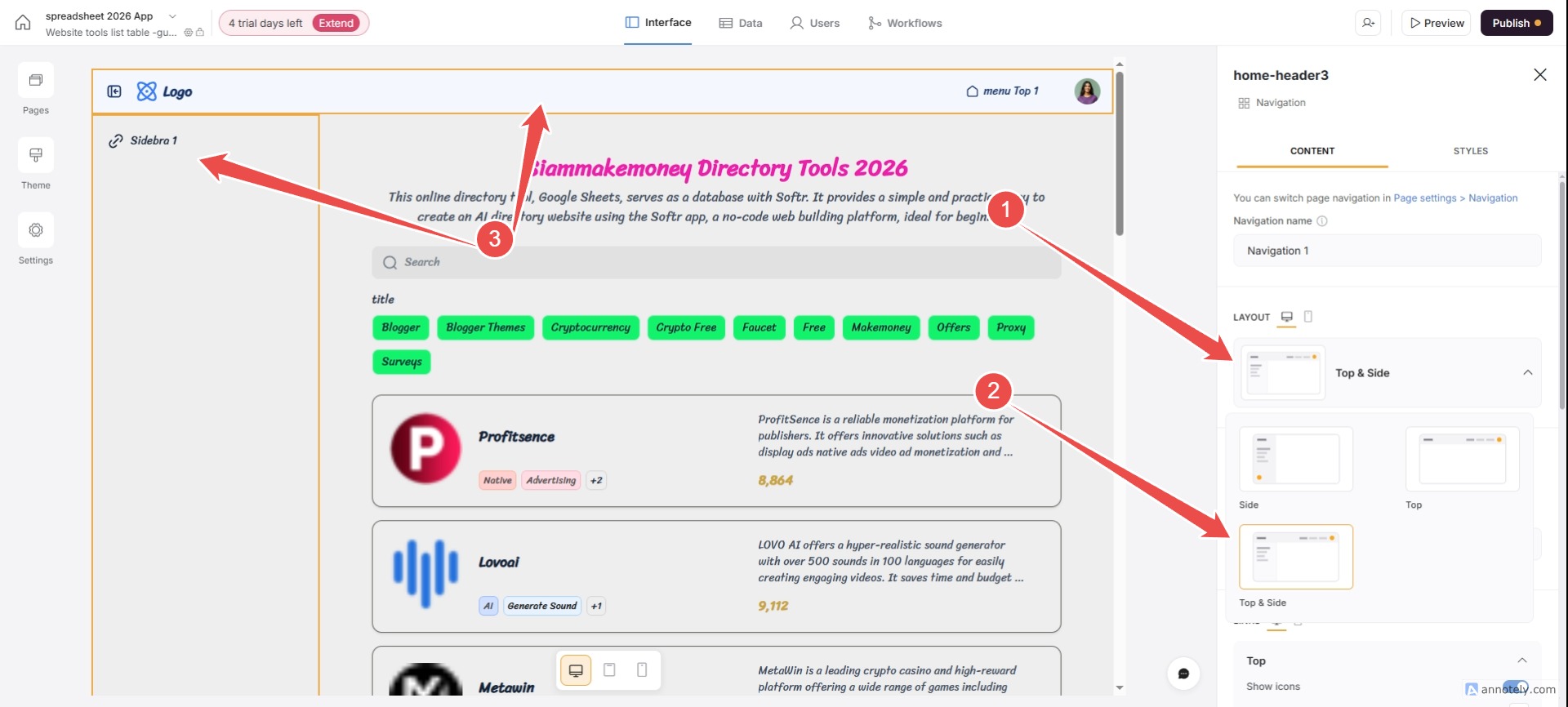Choose the Side layout option

point(1296,460)
